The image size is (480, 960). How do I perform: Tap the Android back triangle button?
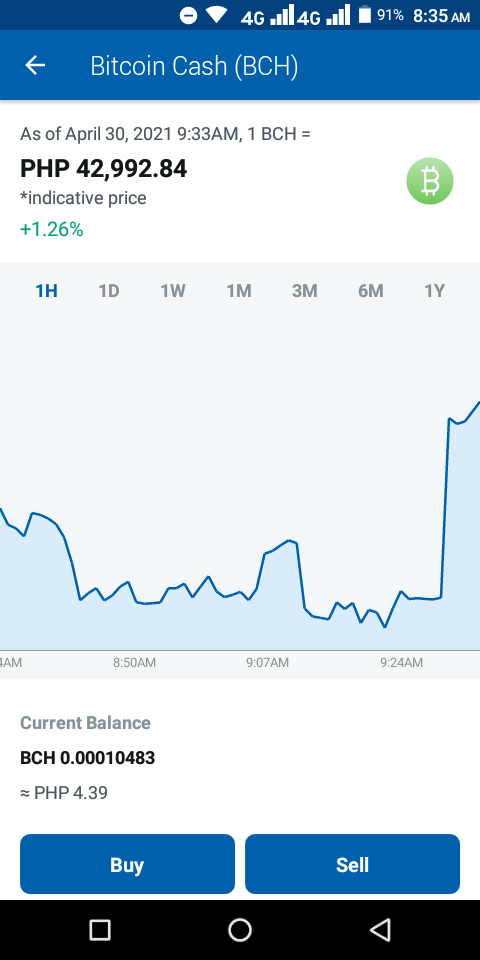pyautogui.click(x=380, y=929)
